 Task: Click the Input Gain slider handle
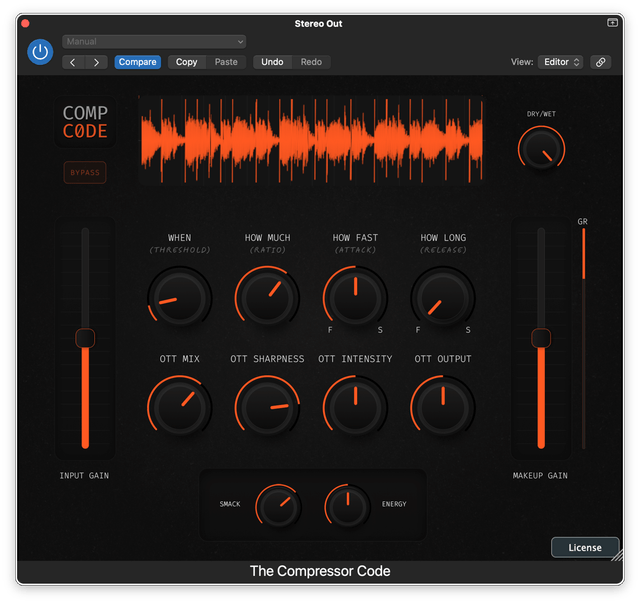[85, 338]
